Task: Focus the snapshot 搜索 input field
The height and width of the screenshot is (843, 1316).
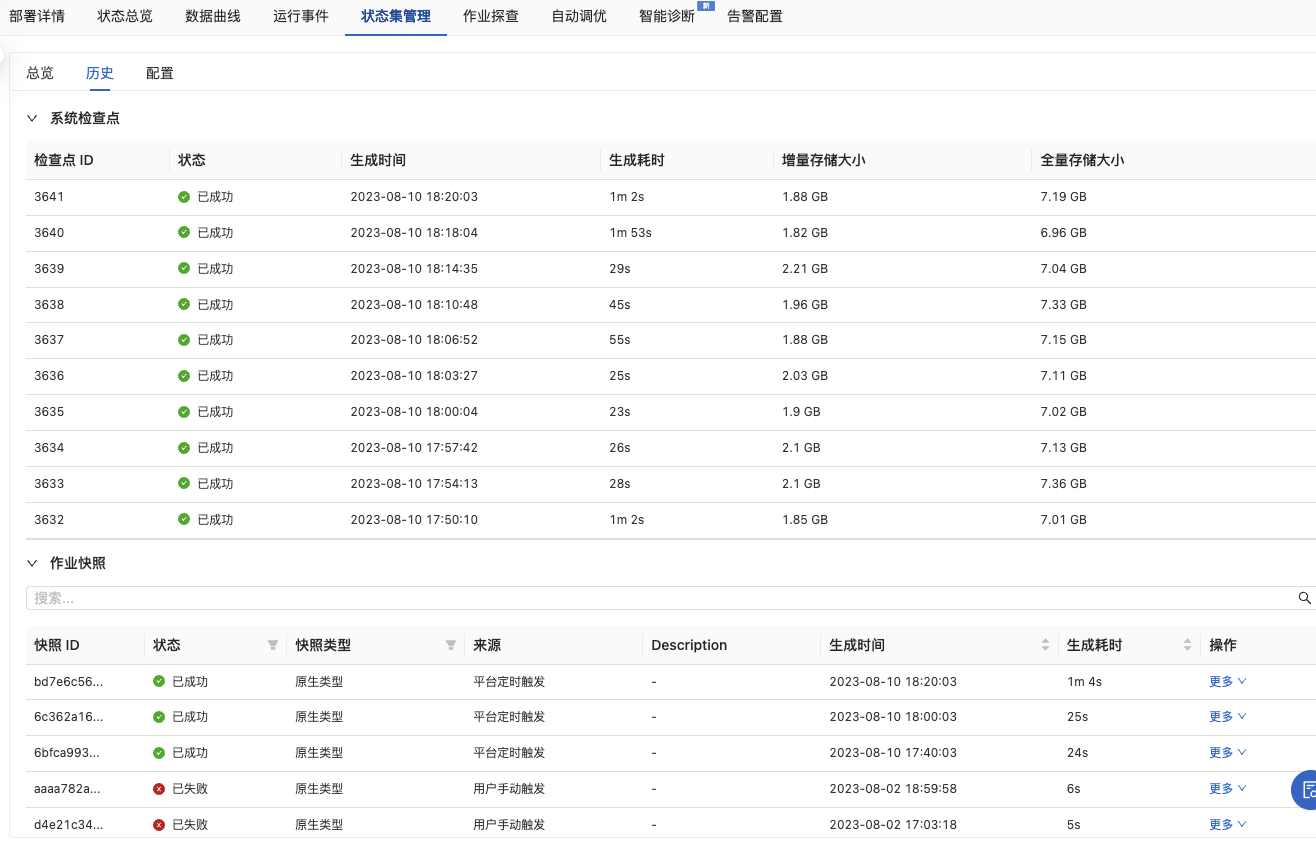Action: pos(660,598)
